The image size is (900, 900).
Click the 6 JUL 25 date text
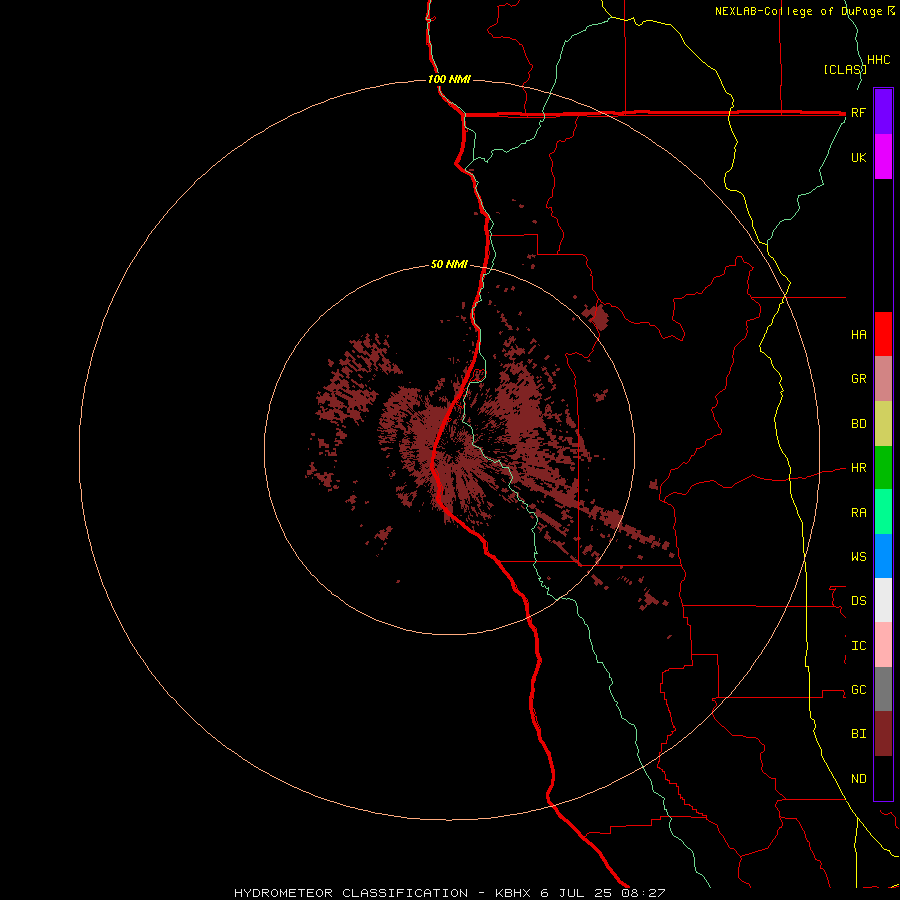coord(576,893)
